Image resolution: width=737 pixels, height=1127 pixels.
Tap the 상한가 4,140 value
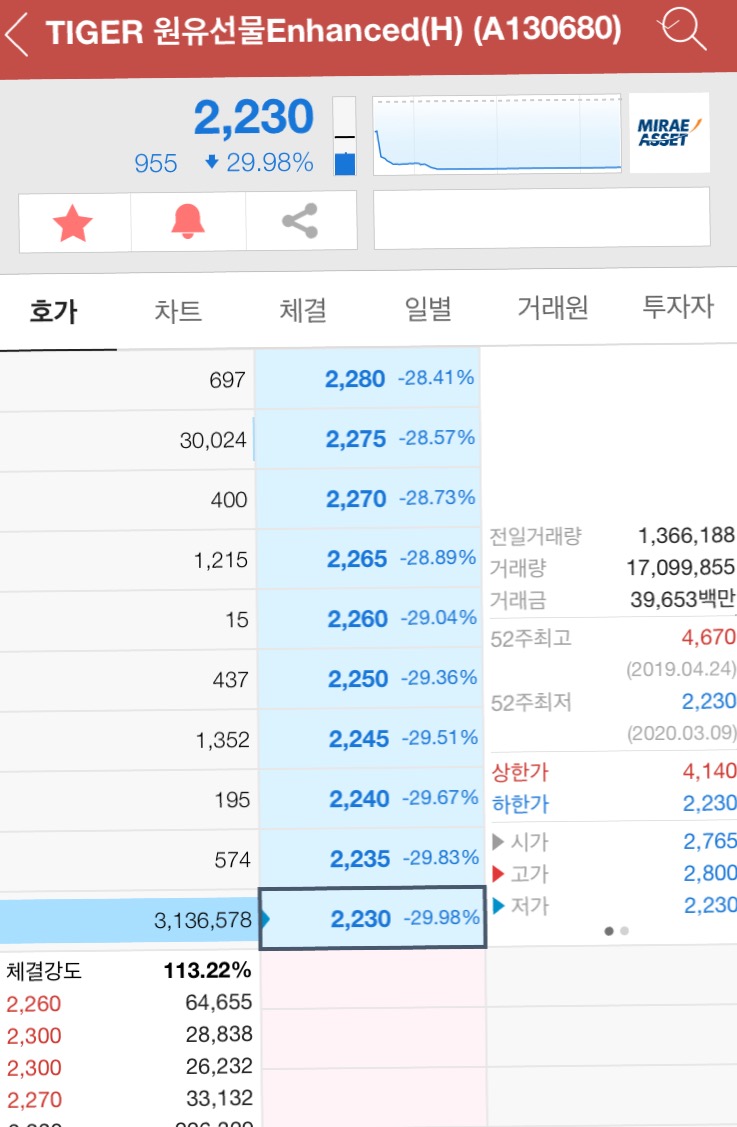click(709, 771)
